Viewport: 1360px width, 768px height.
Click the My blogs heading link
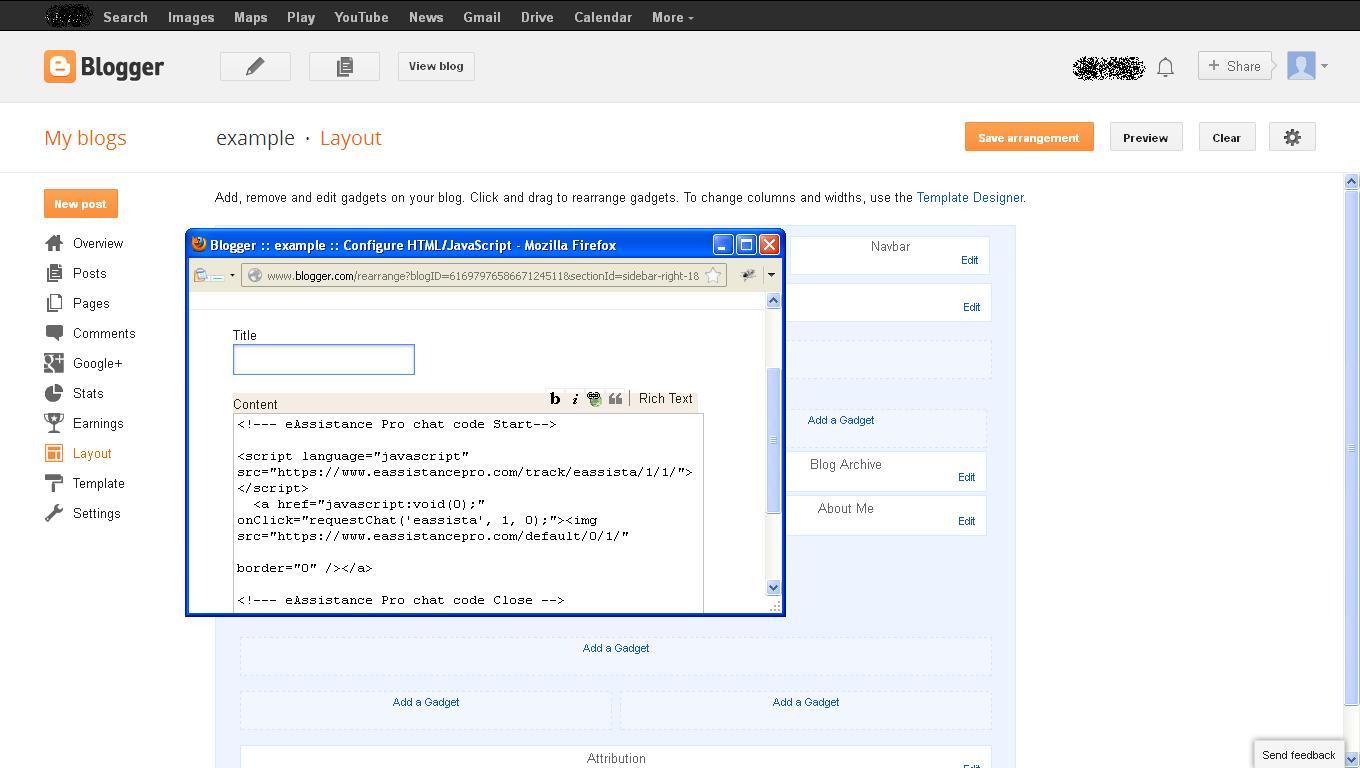(85, 138)
